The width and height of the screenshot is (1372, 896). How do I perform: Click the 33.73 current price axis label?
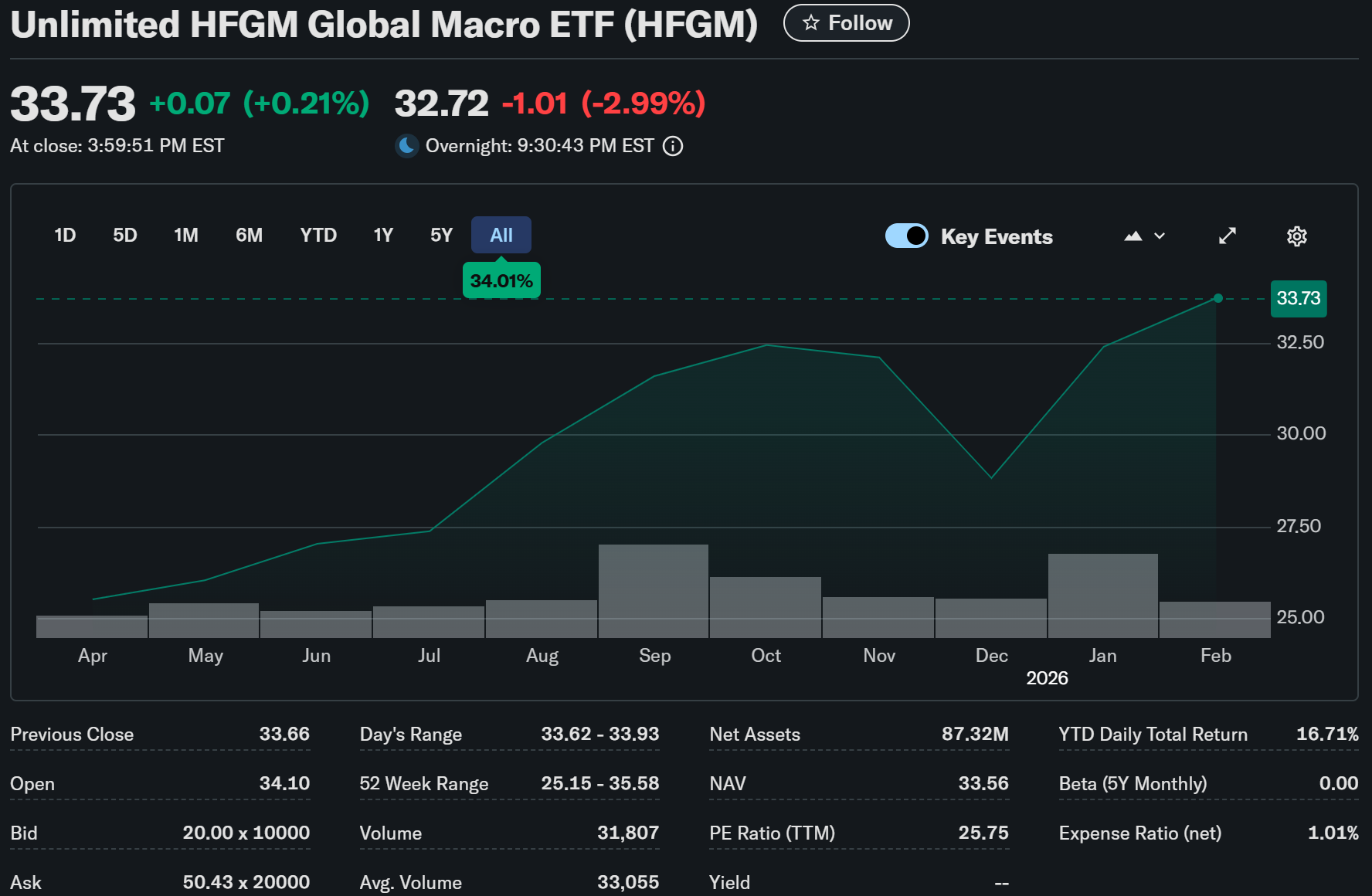[1299, 298]
